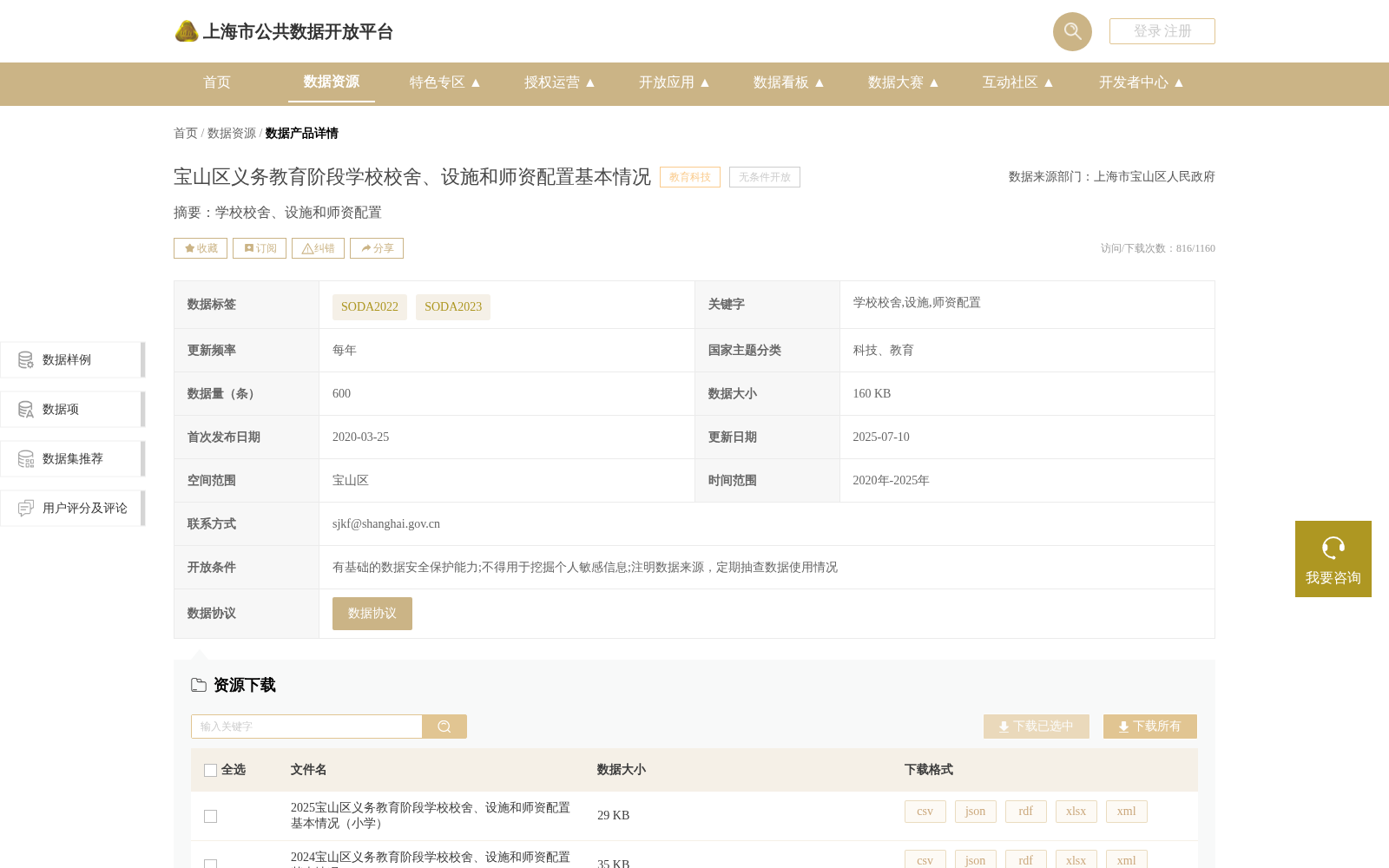The width and height of the screenshot is (1389, 868).
Task: Download the 2024 file as json
Action: [x=976, y=859]
